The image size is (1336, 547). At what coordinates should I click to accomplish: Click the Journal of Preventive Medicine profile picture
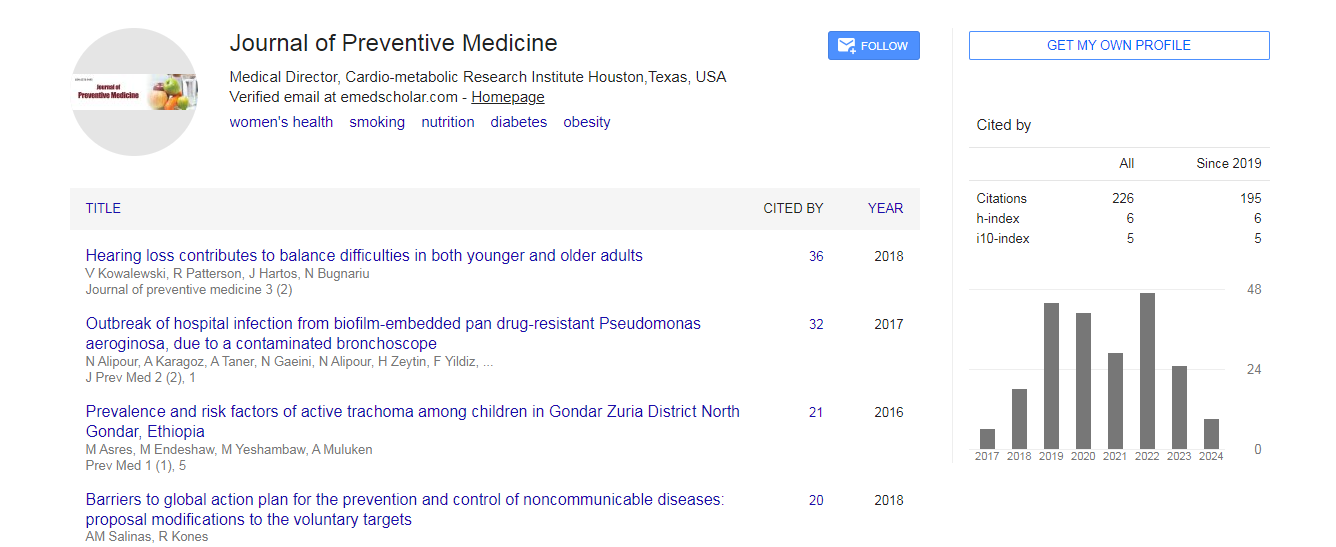(x=134, y=92)
